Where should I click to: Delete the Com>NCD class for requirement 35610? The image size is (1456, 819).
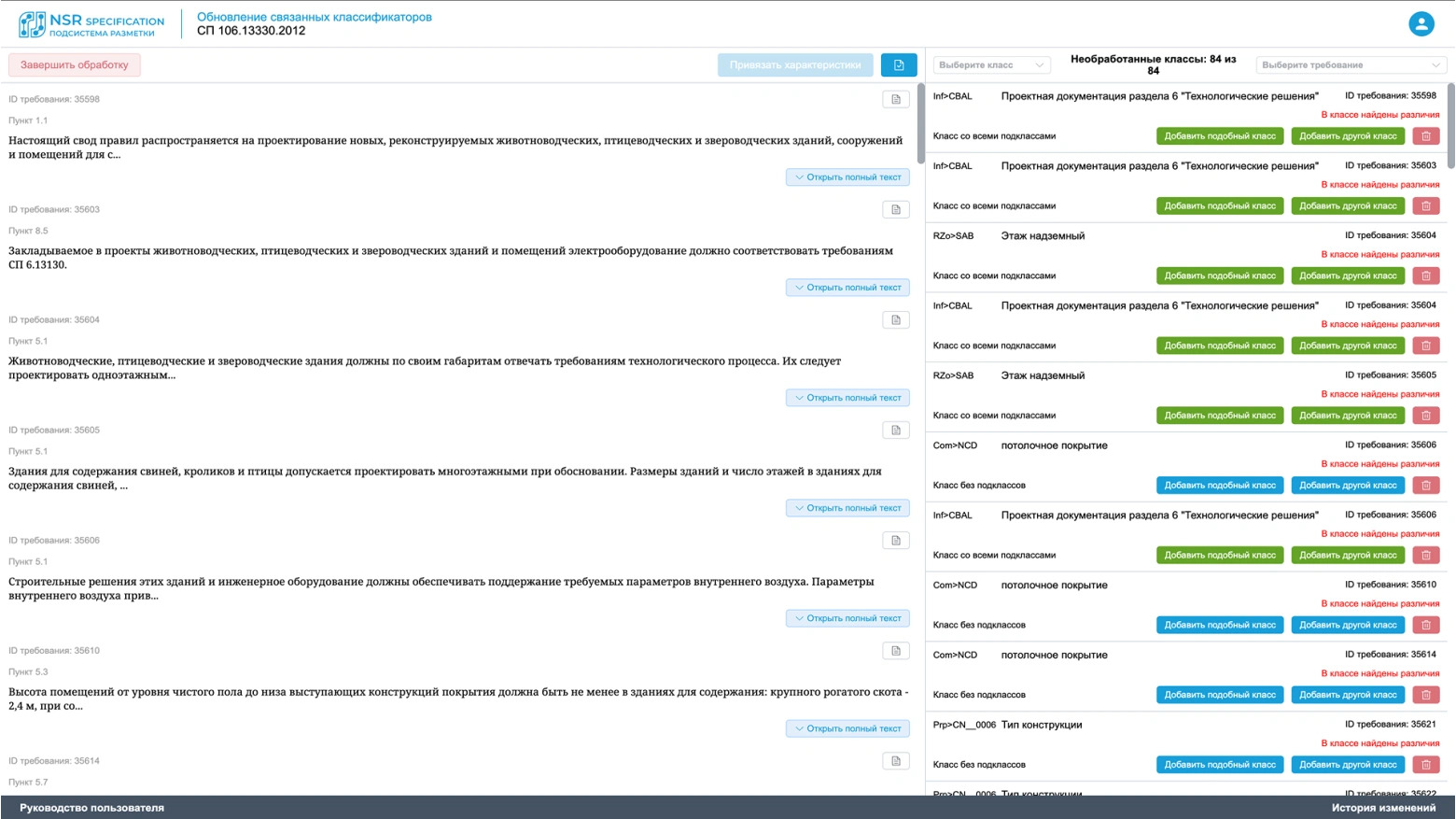tap(1425, 626)
